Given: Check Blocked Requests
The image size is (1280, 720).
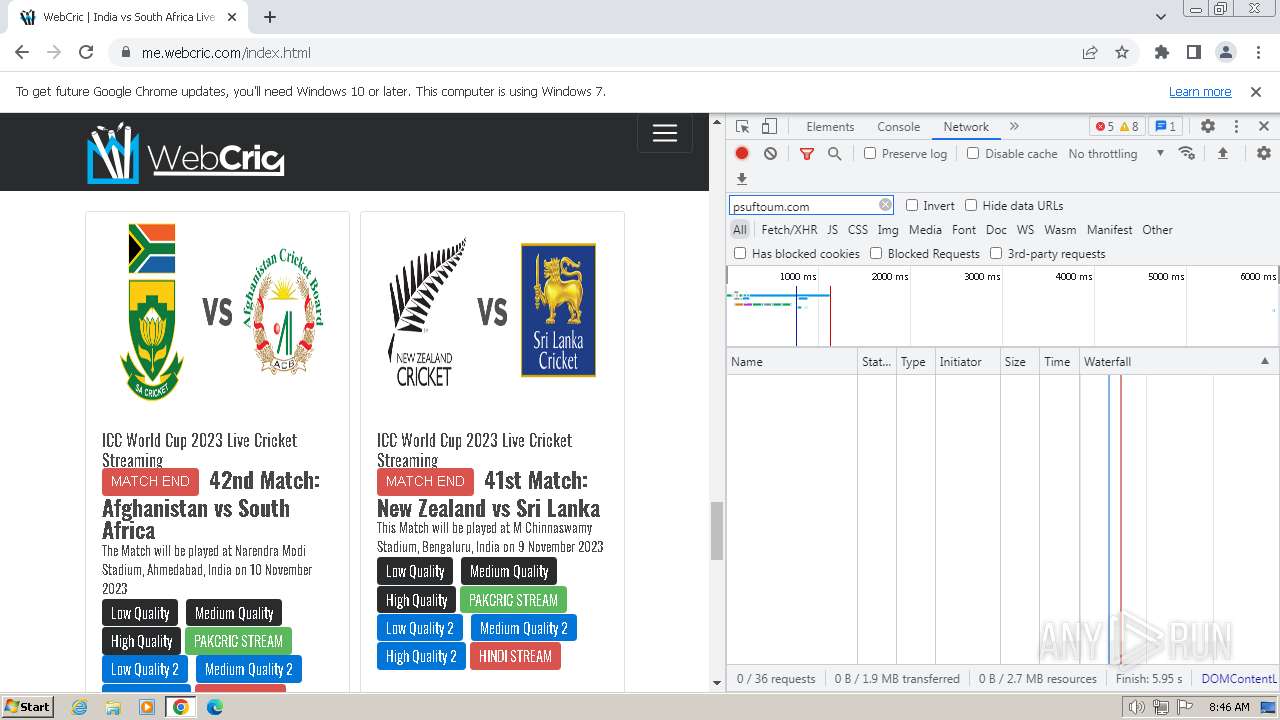Looking at the screenshot, I should tap(876, 253).
